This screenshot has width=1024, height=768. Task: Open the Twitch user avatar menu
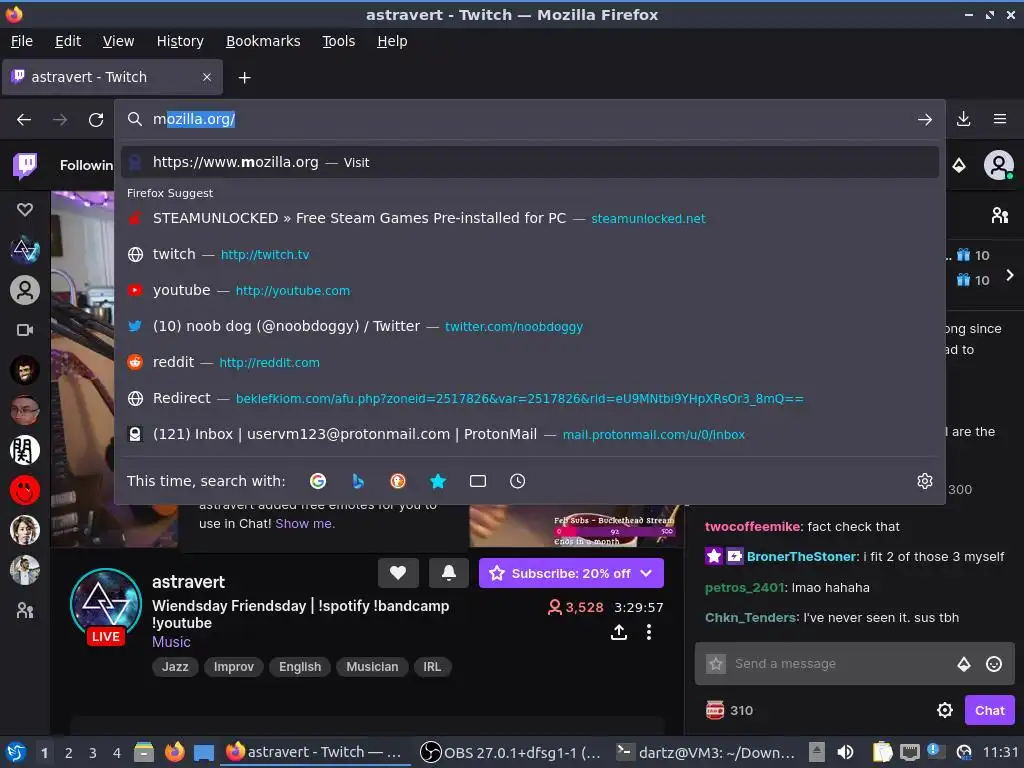click(999, 165)
